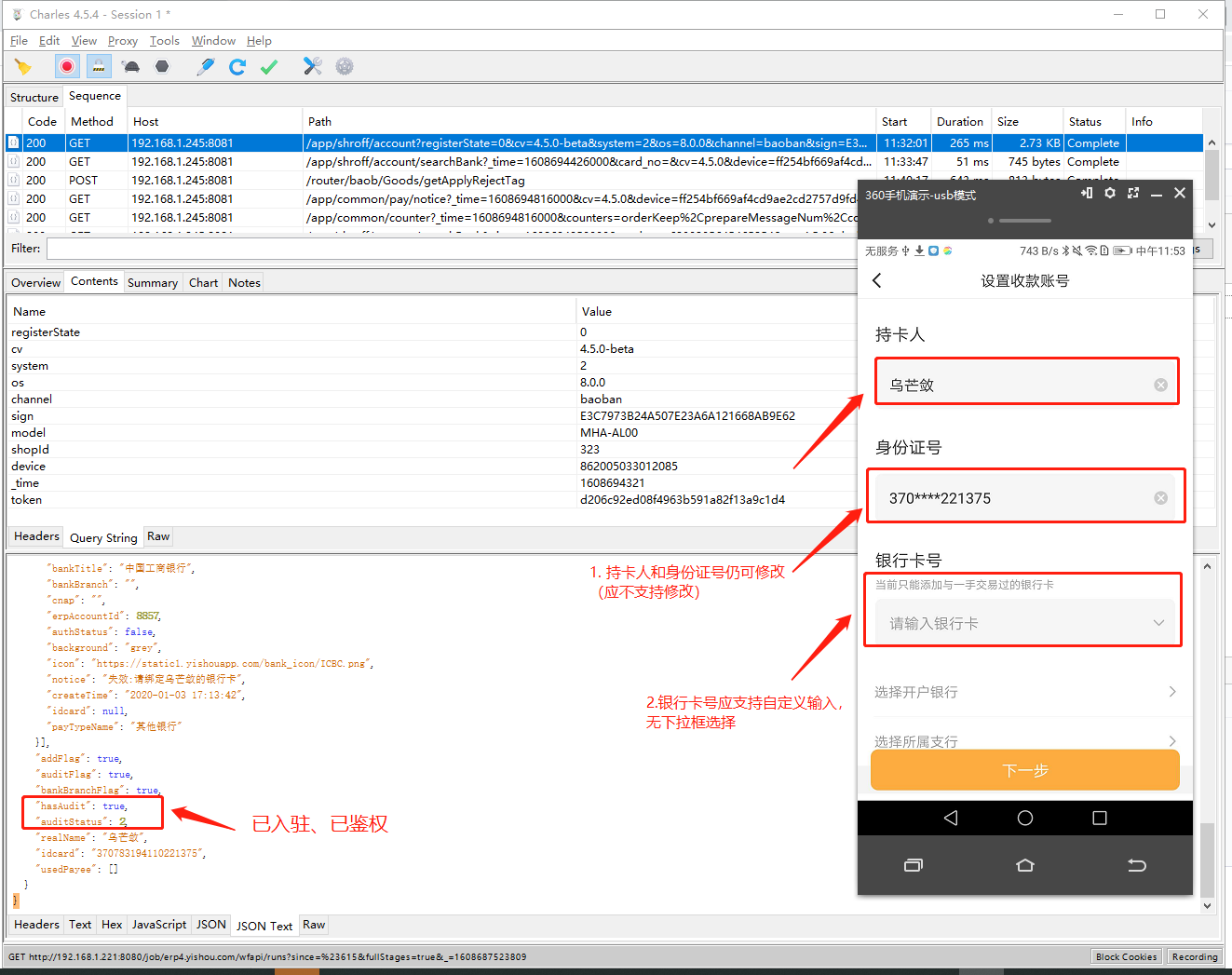The image size is (1232, 975).
Task: Click the file icon of POST request row
Action: tap(14, 180)
